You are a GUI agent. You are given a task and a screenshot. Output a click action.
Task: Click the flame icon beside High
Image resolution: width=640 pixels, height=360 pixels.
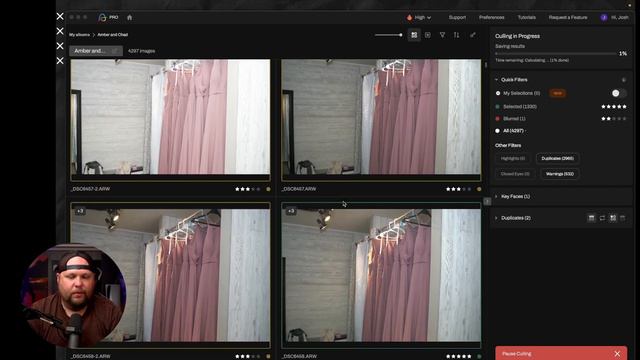pyautogui.click(x=409, y=18)
